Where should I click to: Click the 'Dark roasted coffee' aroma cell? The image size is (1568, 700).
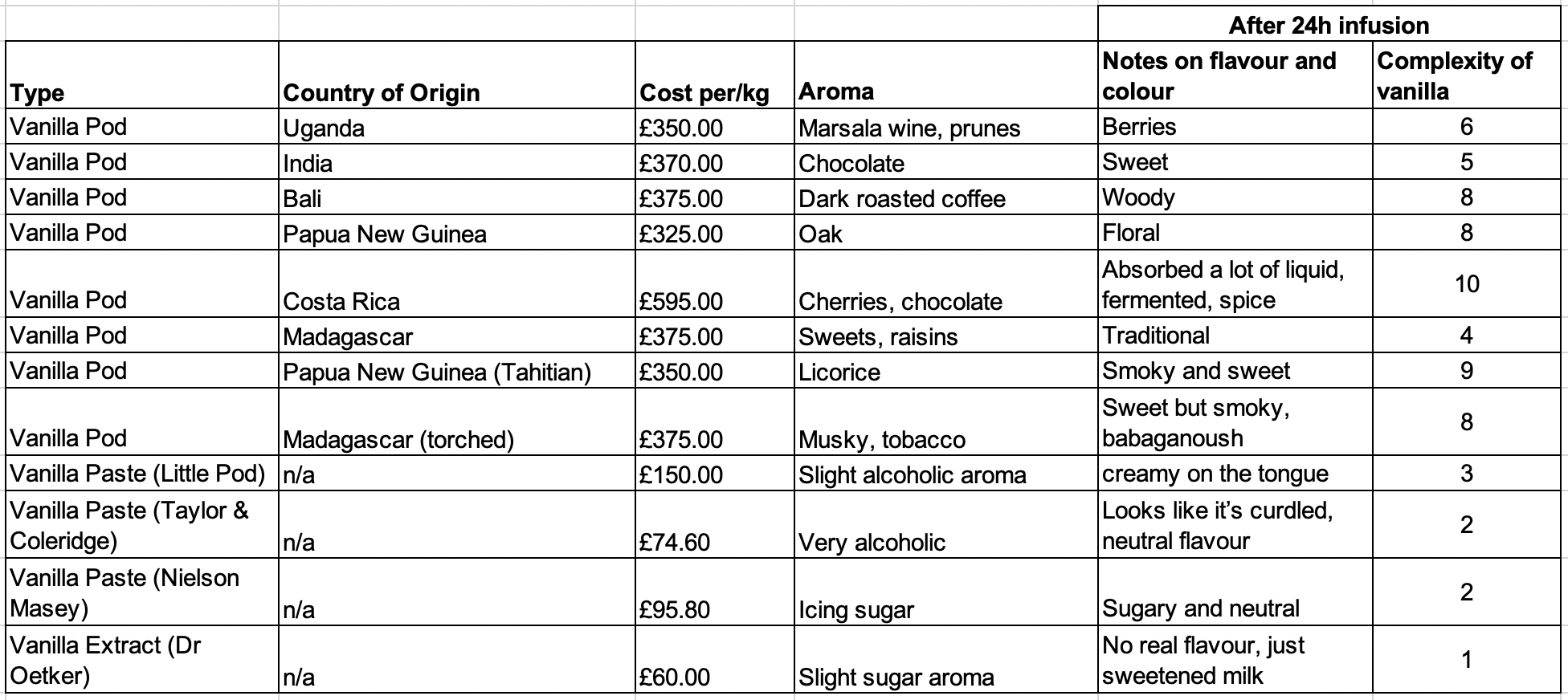[945, 197]
